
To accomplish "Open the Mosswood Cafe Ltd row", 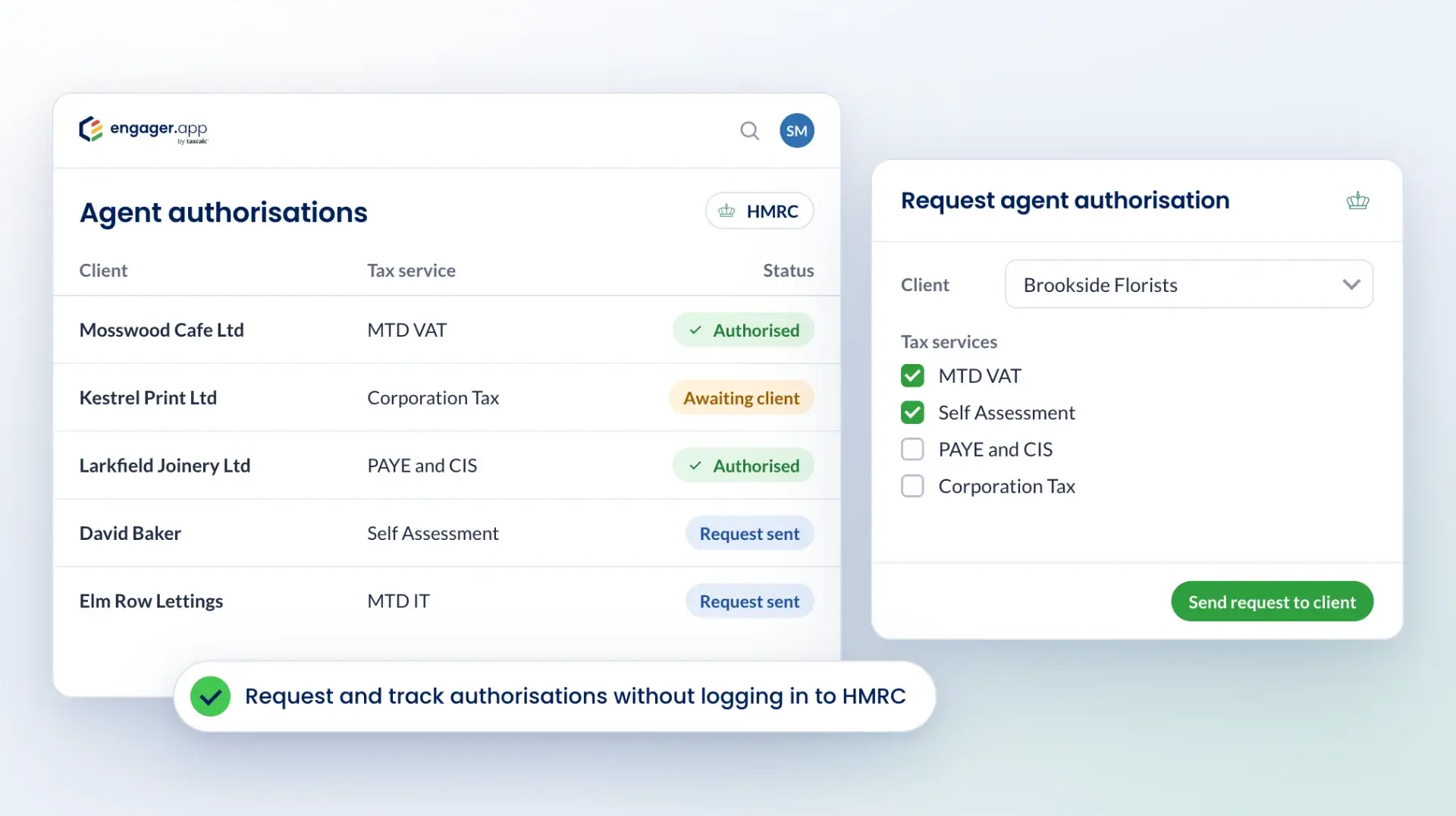I will [447, 330].
